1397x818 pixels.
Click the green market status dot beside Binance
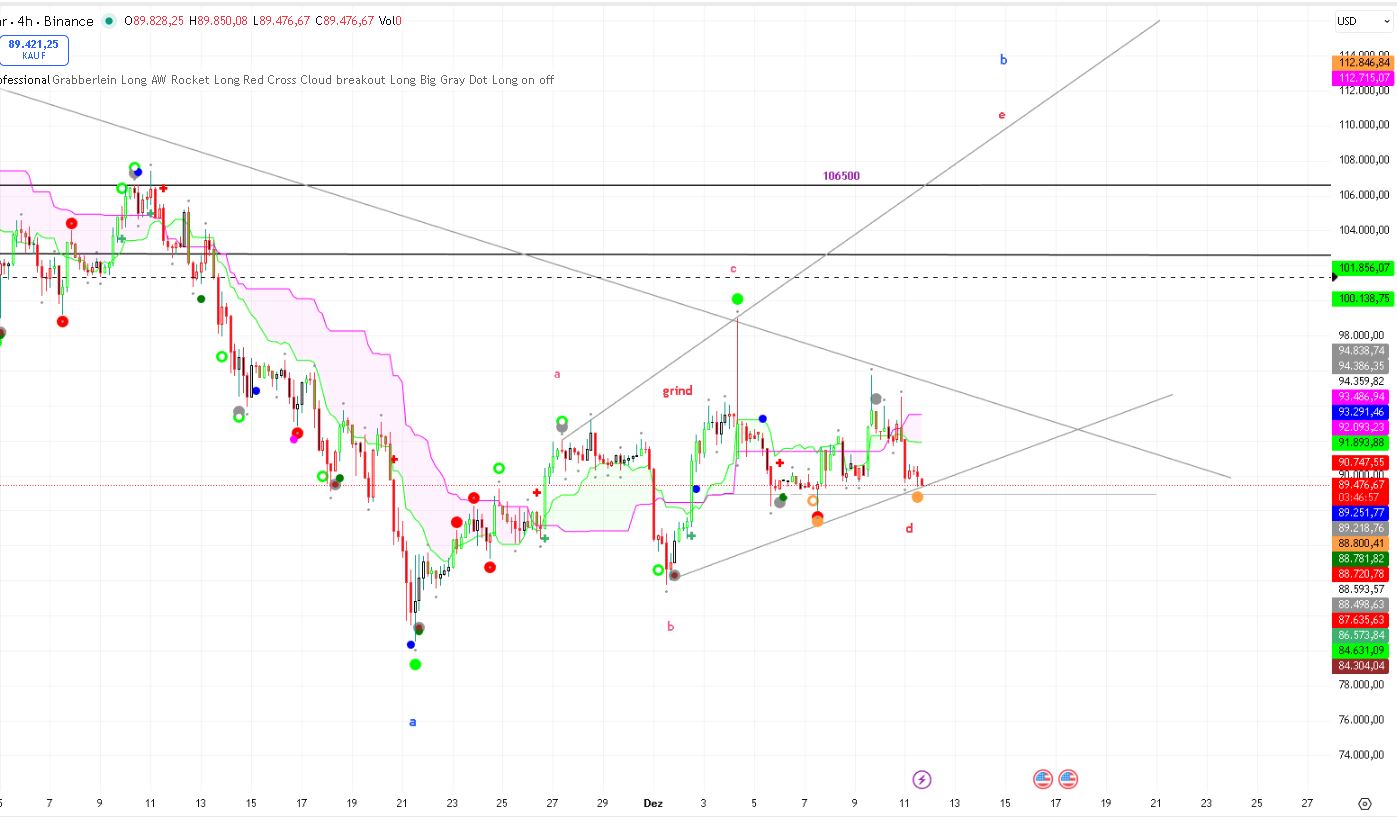[x=108, y=21]
